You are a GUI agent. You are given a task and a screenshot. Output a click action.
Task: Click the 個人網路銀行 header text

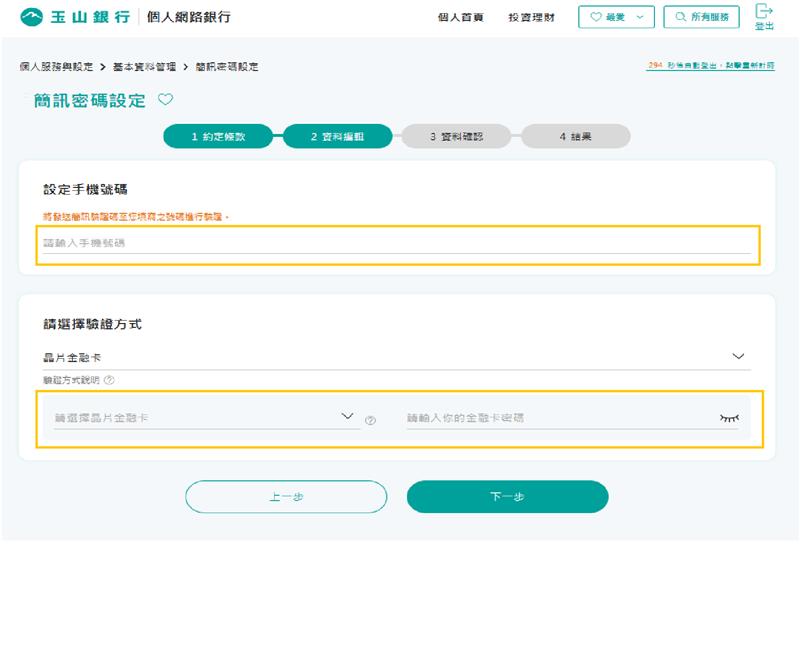[x=189, y=17]
